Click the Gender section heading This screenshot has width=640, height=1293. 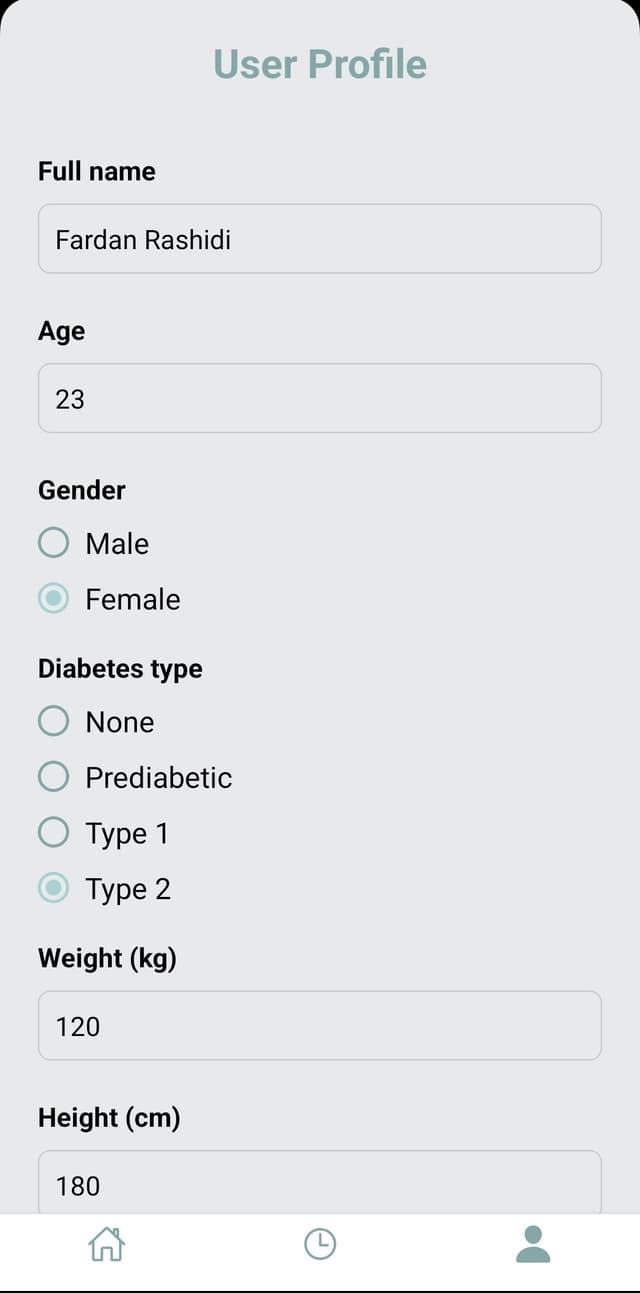[82, 490]
